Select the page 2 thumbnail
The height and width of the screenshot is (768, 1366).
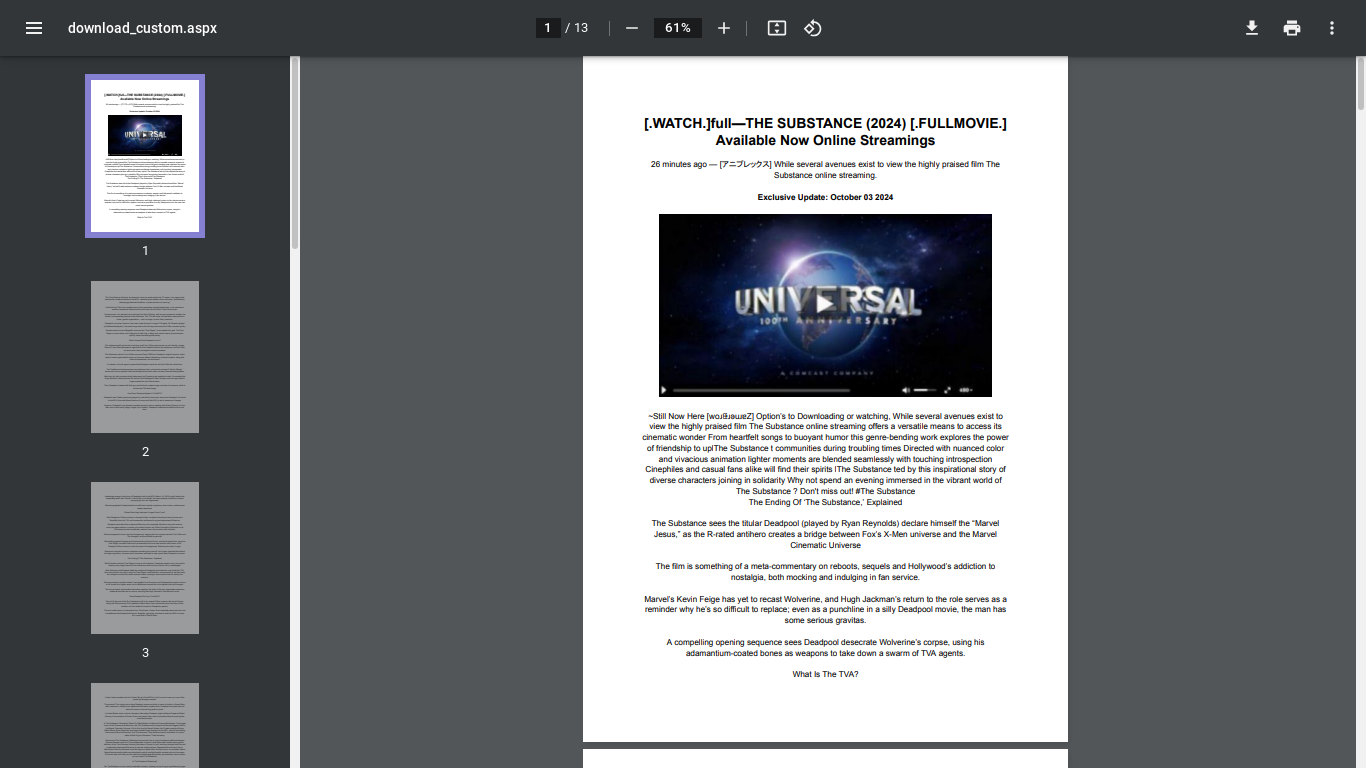[x=145, y=357]
